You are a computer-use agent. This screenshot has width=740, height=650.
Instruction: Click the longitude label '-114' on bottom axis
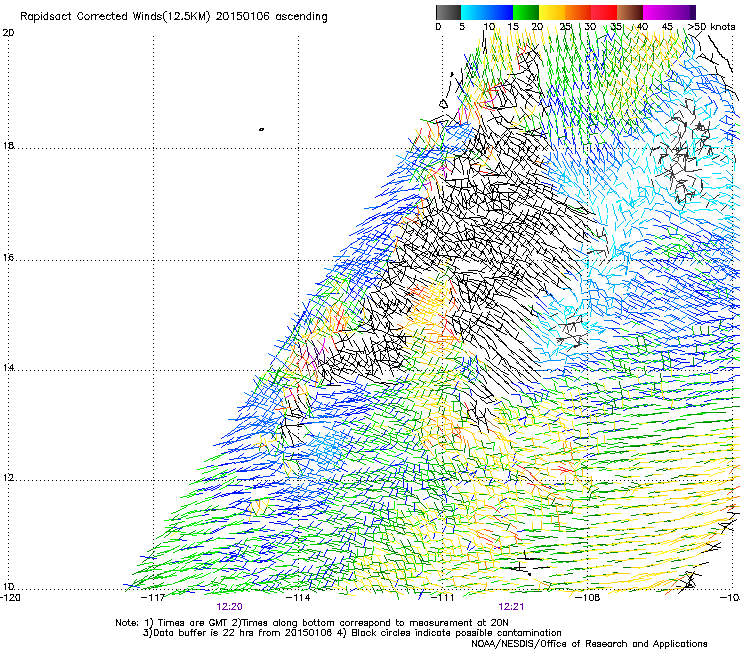click(x=298, y=597)
